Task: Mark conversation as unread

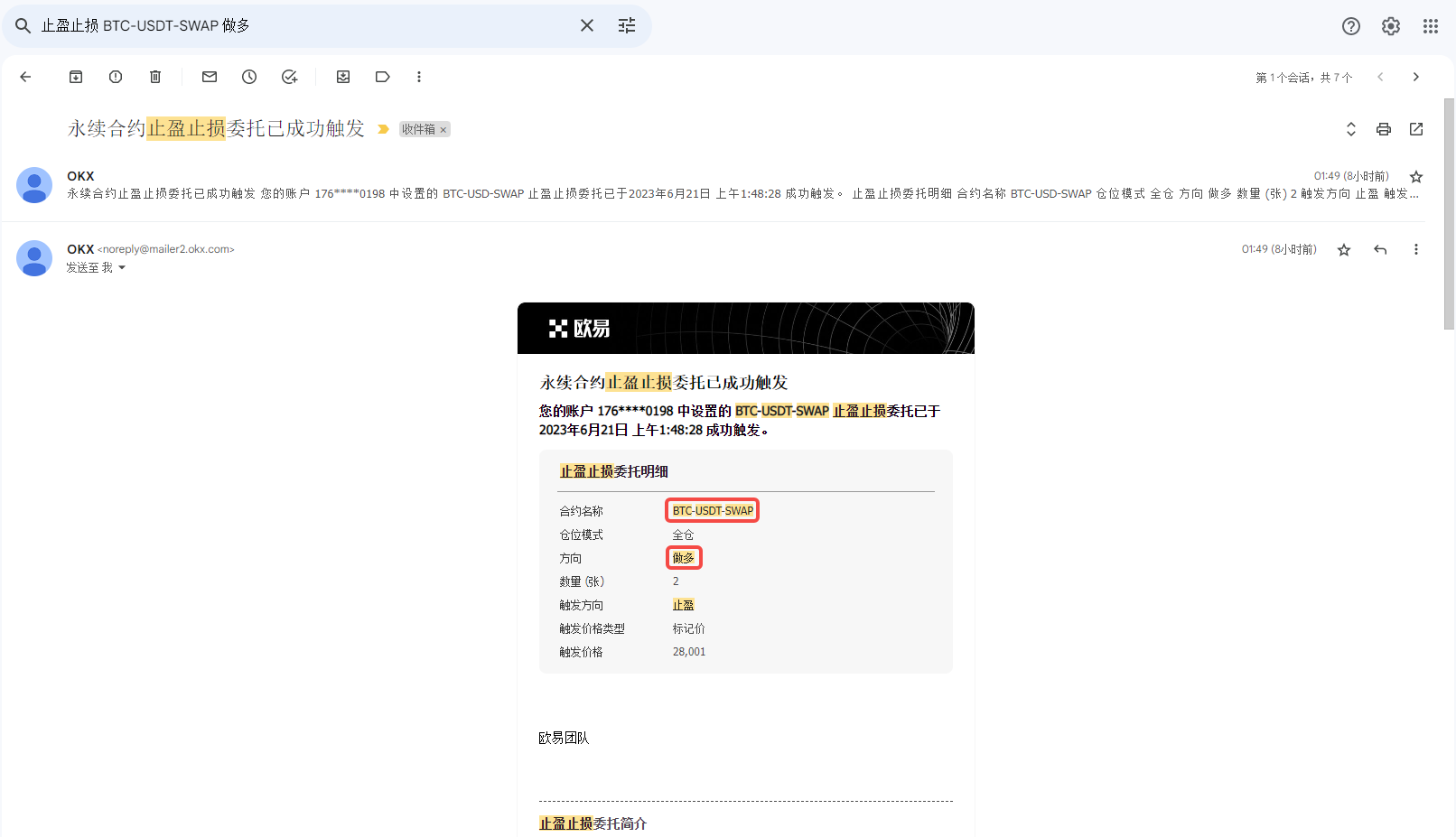Action: tap(210, 77)
